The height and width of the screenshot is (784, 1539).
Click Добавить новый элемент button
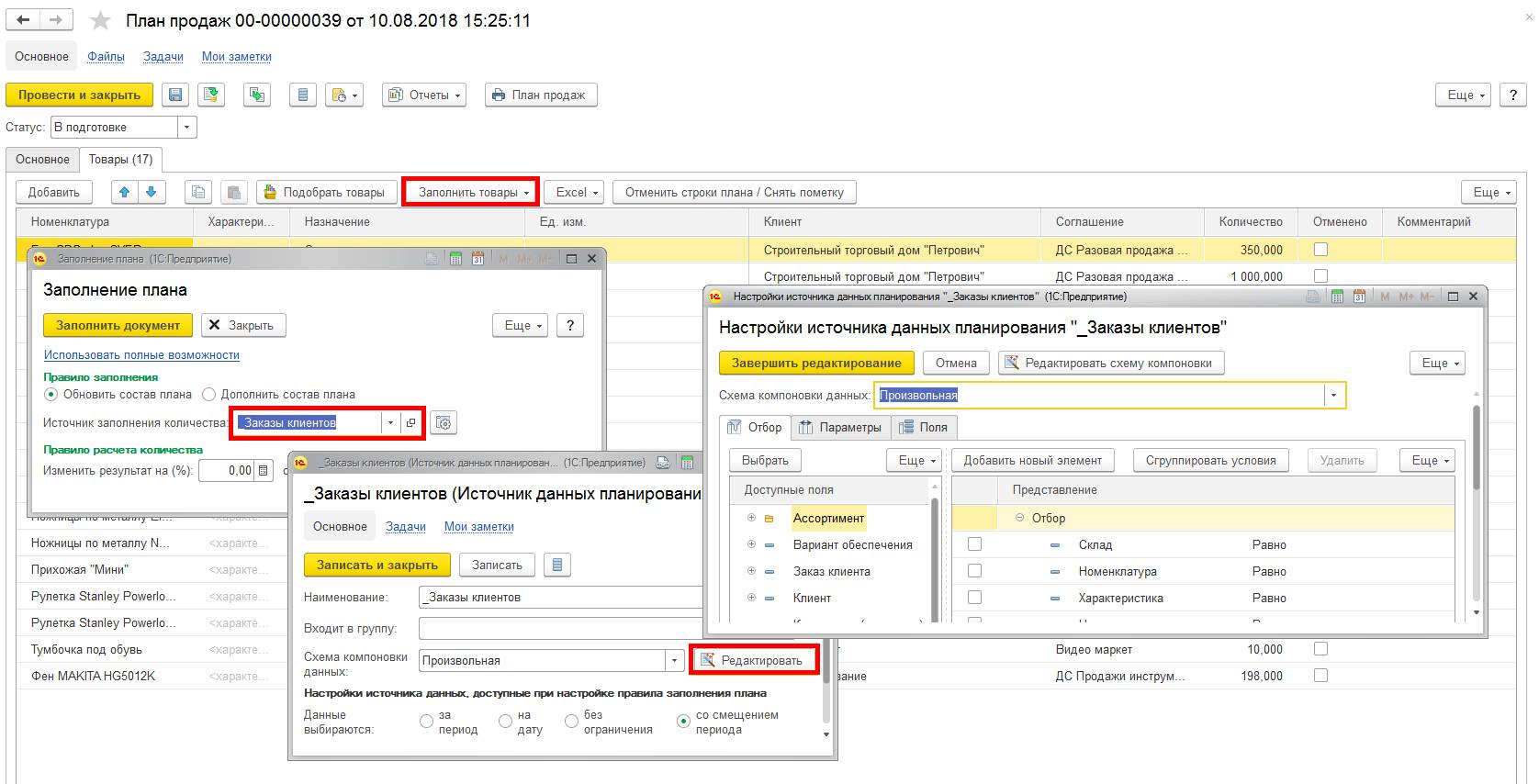click(x=1033, y=460)
